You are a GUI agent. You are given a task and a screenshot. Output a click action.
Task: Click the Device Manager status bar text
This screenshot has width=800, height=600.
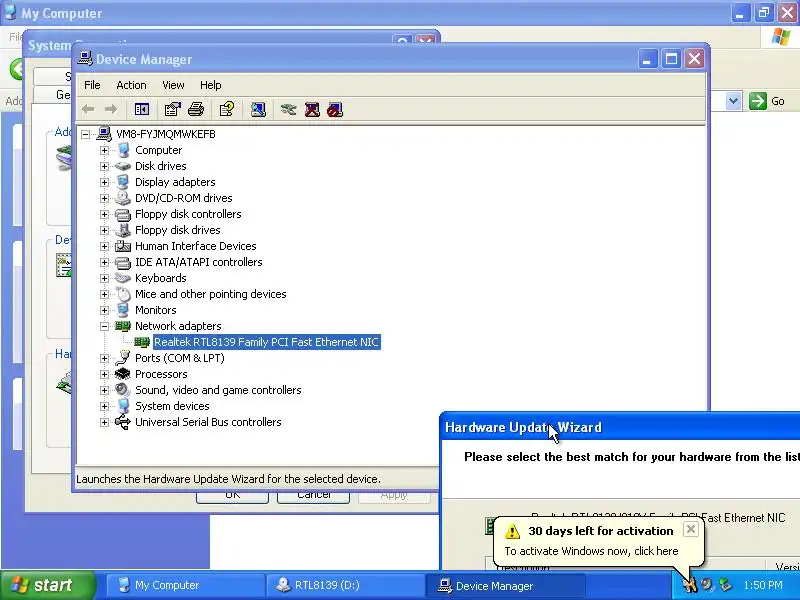point(229,479)
